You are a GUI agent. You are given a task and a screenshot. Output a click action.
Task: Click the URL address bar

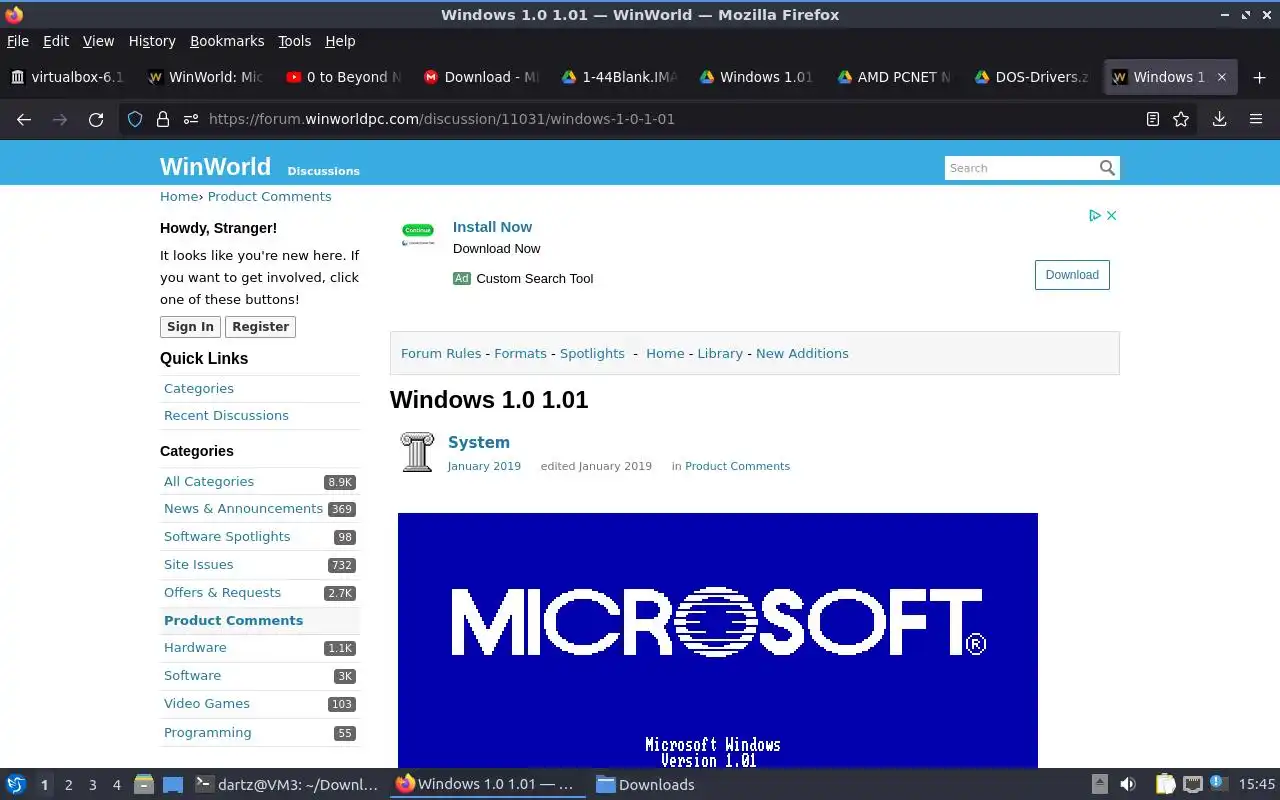pos(660,119)
